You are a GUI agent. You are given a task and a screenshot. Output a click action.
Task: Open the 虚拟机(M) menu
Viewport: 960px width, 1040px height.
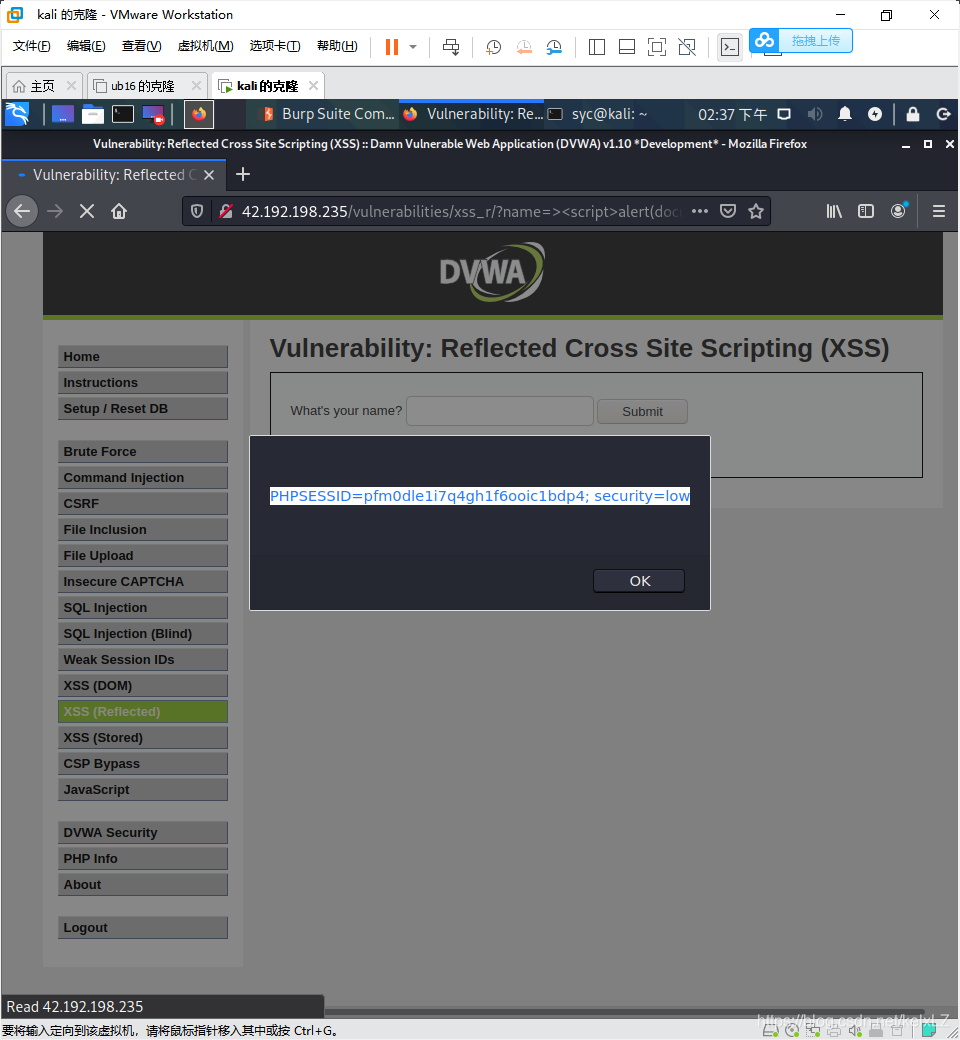(205, 46)
